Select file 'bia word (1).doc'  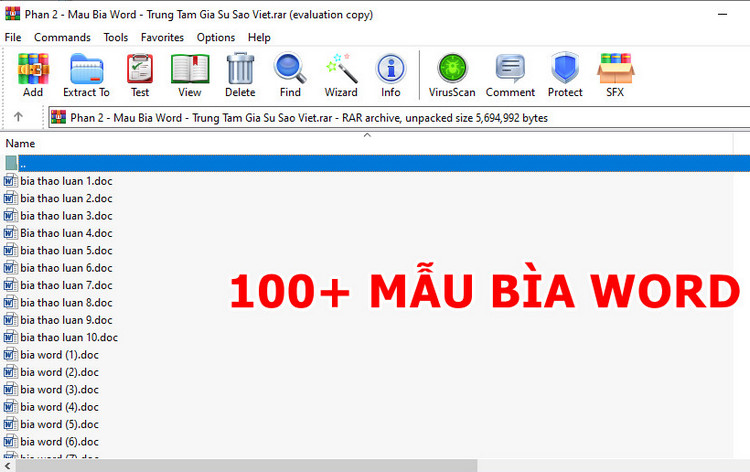click(51, 355)
